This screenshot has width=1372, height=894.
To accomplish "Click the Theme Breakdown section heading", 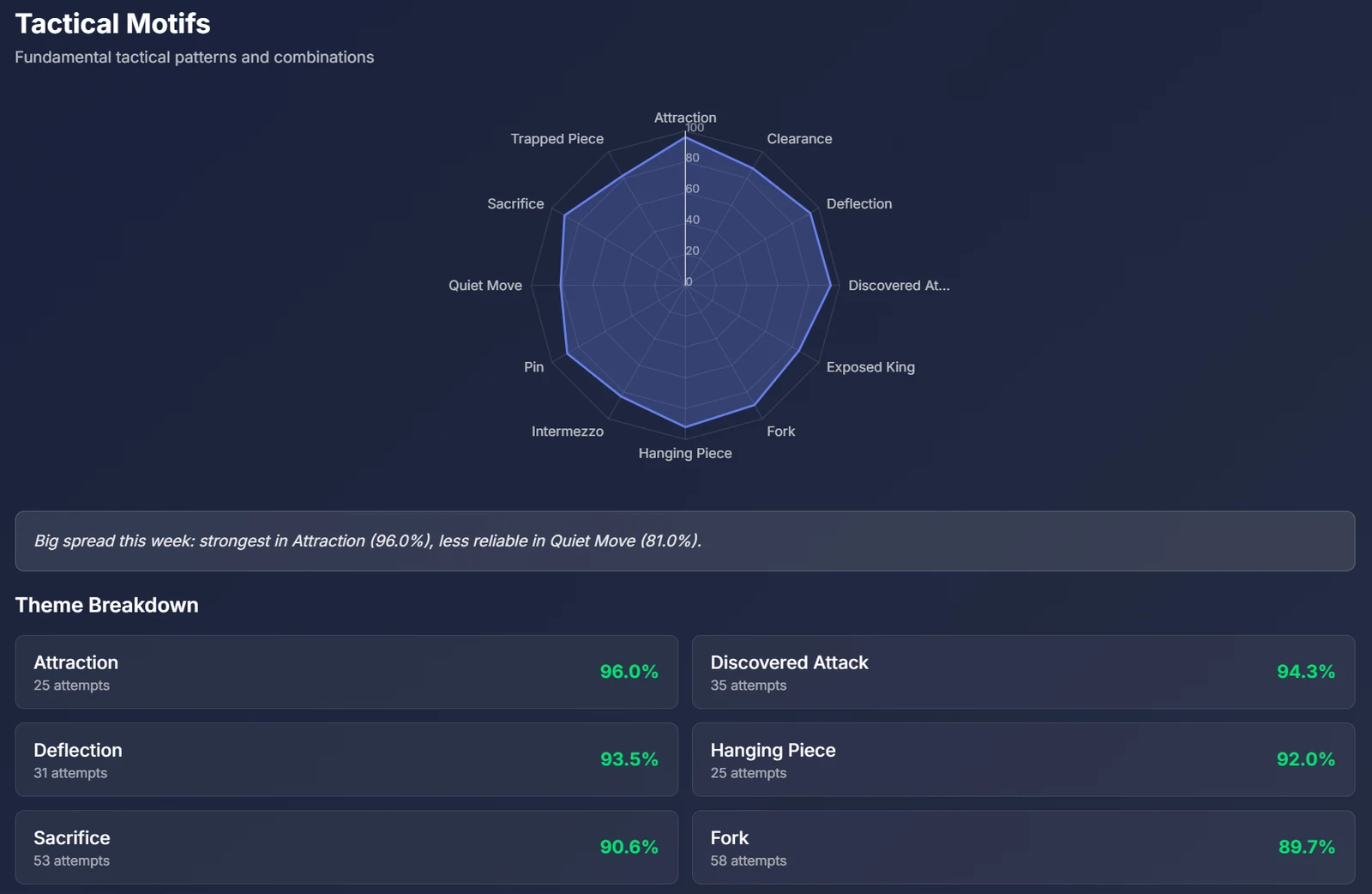I will (107, 606).
